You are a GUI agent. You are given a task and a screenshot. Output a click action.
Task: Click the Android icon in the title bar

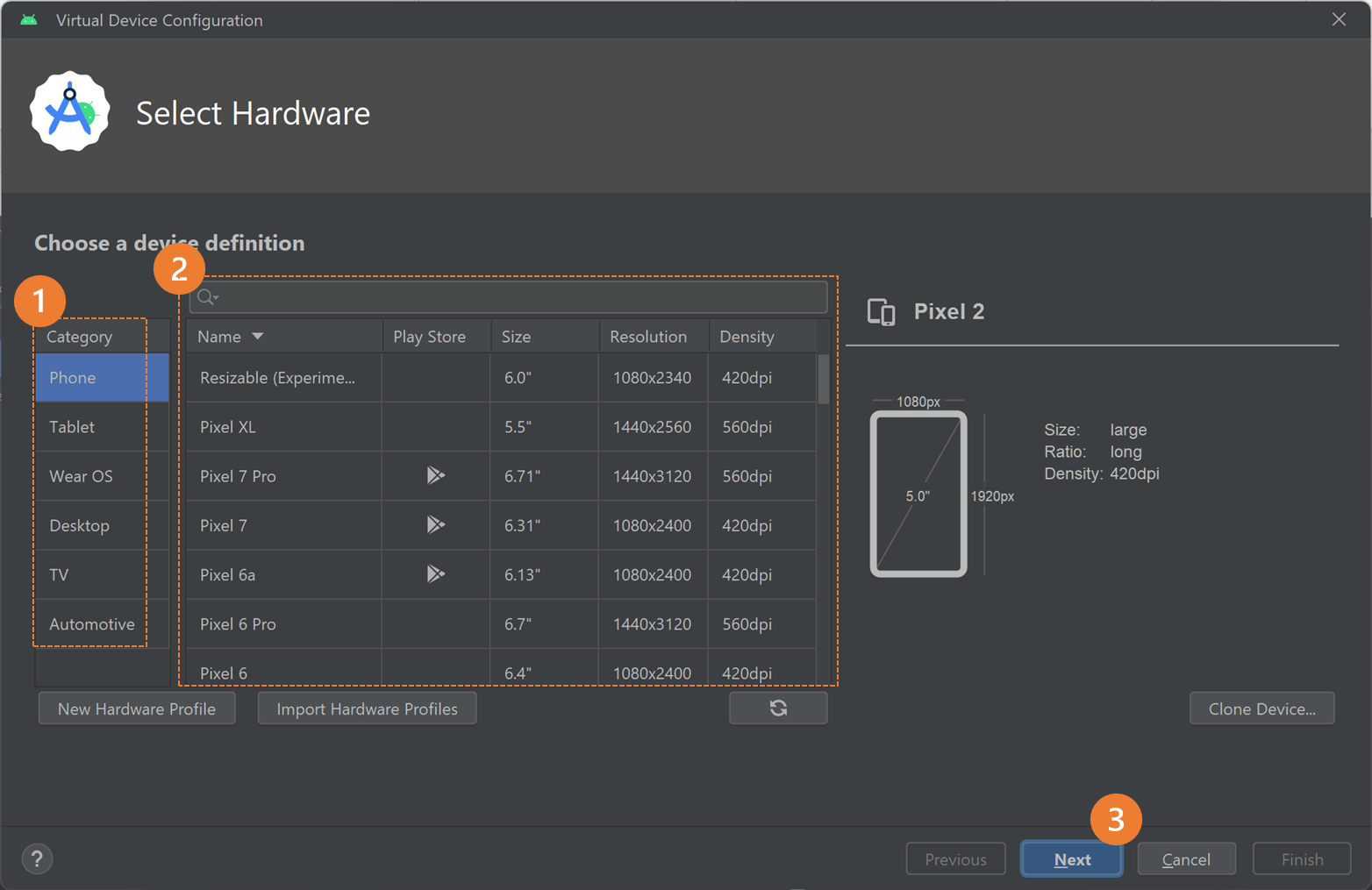pos(29,20)
